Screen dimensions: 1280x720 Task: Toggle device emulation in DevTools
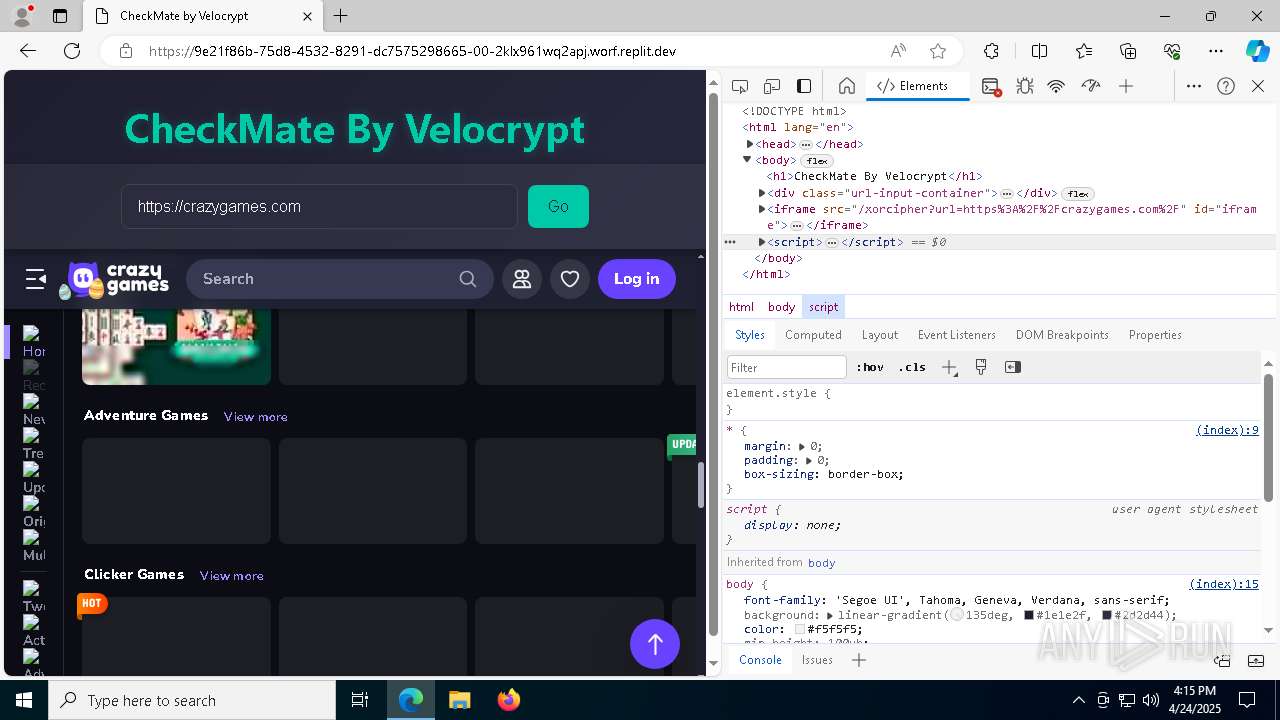click(772, 86)
